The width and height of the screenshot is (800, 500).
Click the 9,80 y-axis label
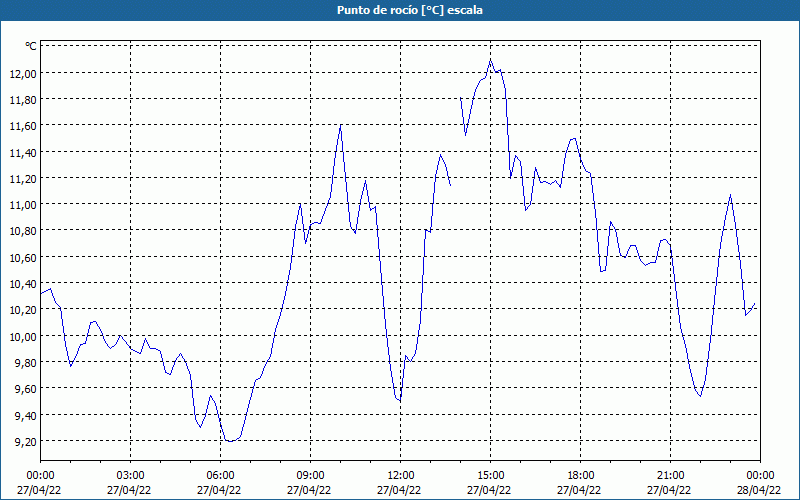pos(26,362)
